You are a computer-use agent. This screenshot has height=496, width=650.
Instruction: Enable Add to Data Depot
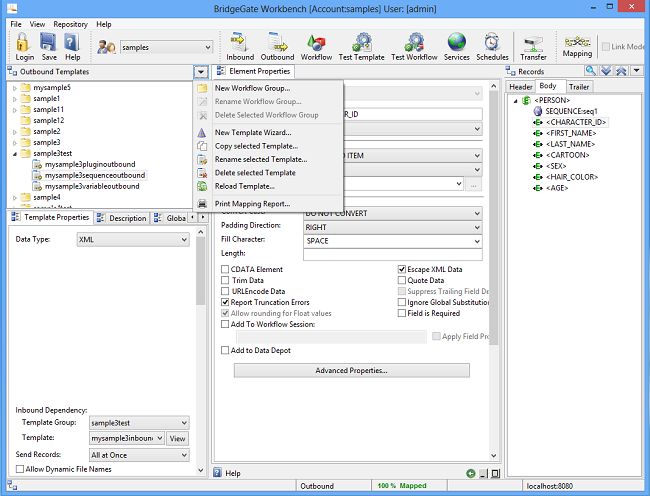point(225,351)
